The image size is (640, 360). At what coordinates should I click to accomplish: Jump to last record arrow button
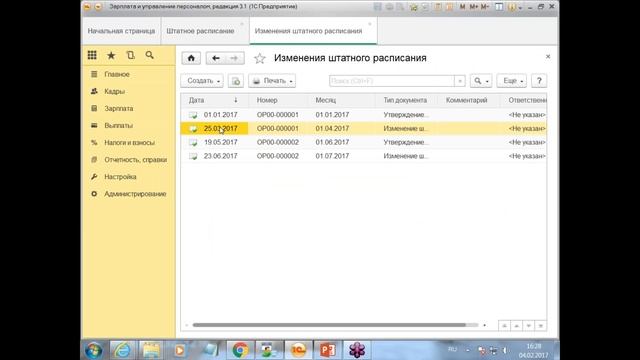(x=540, y=326)
